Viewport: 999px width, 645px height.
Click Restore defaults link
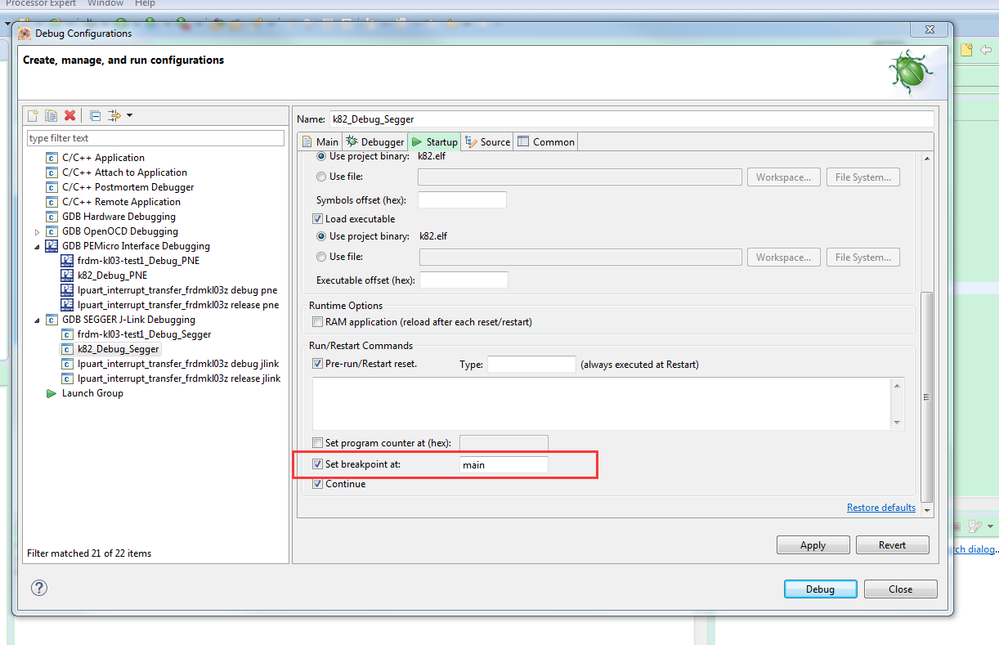pyautogui.click(x=881, y=507)
